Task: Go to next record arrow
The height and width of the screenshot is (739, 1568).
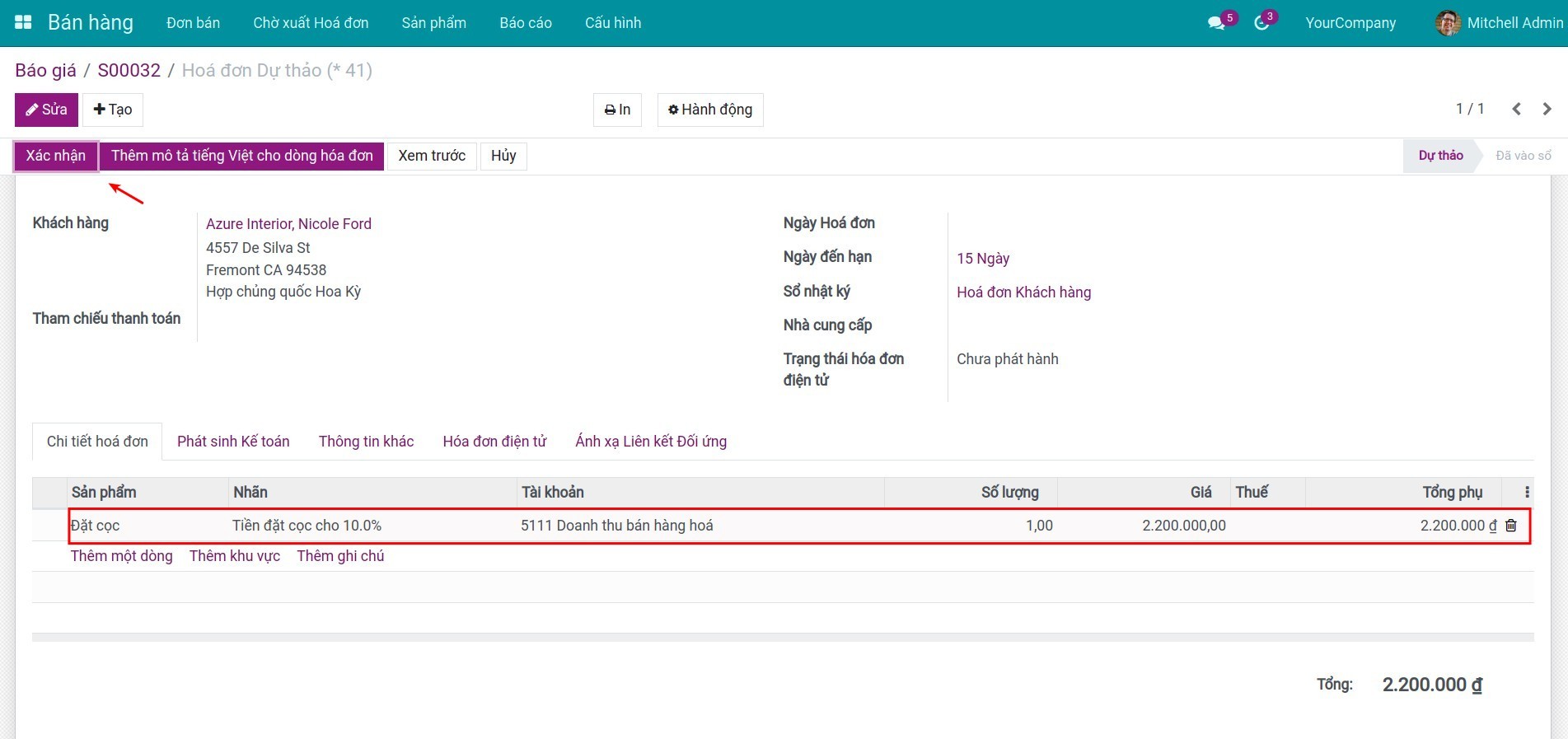Action: (x=1547, y=109)
